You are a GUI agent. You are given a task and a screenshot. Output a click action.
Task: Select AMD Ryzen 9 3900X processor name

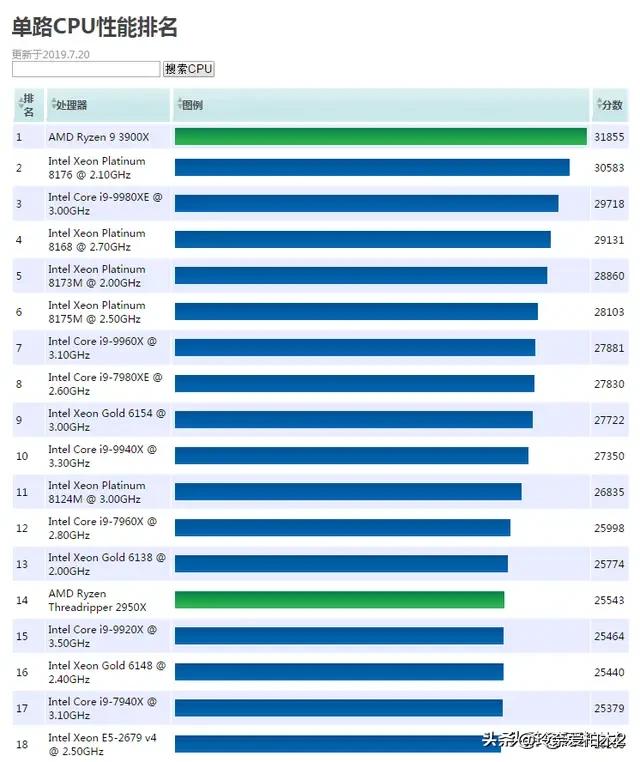tap(99, 137)
